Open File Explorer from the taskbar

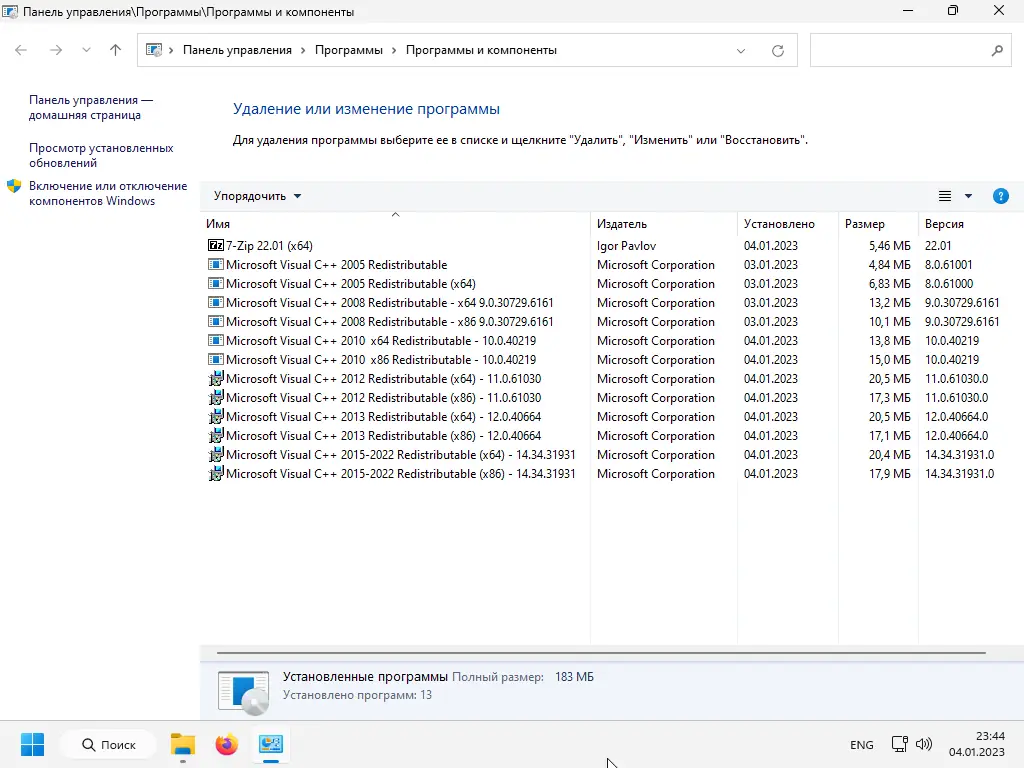click(183, 744)
